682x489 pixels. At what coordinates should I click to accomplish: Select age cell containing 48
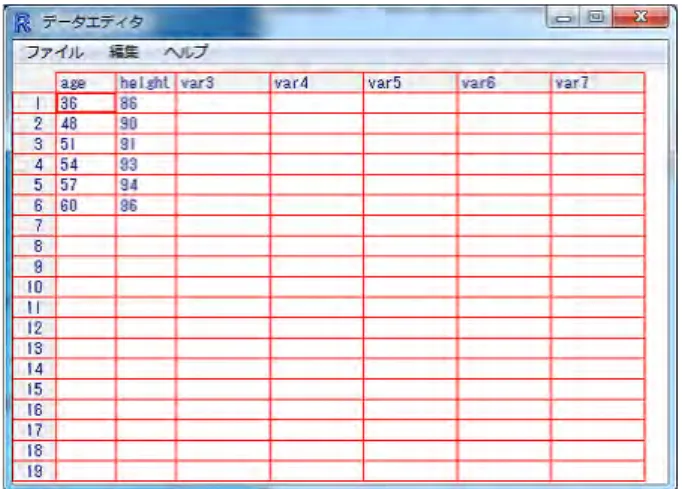86,124
